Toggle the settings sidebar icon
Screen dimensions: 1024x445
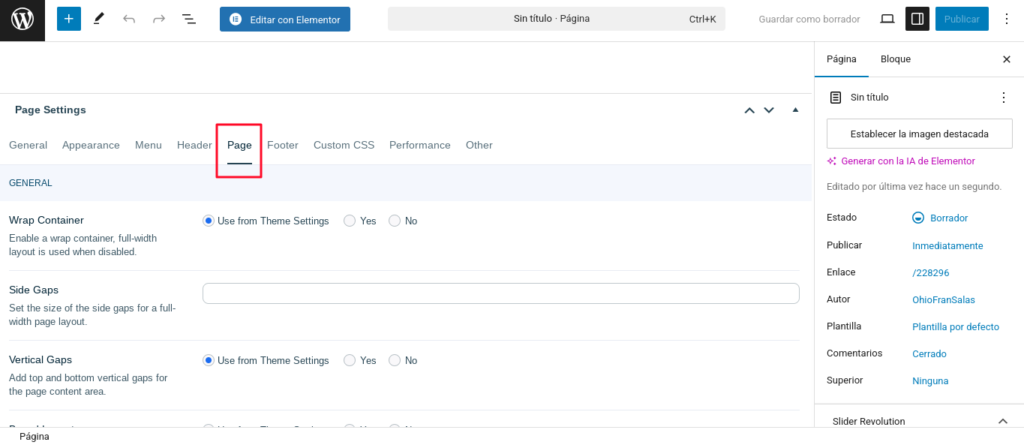coord(917,19)
